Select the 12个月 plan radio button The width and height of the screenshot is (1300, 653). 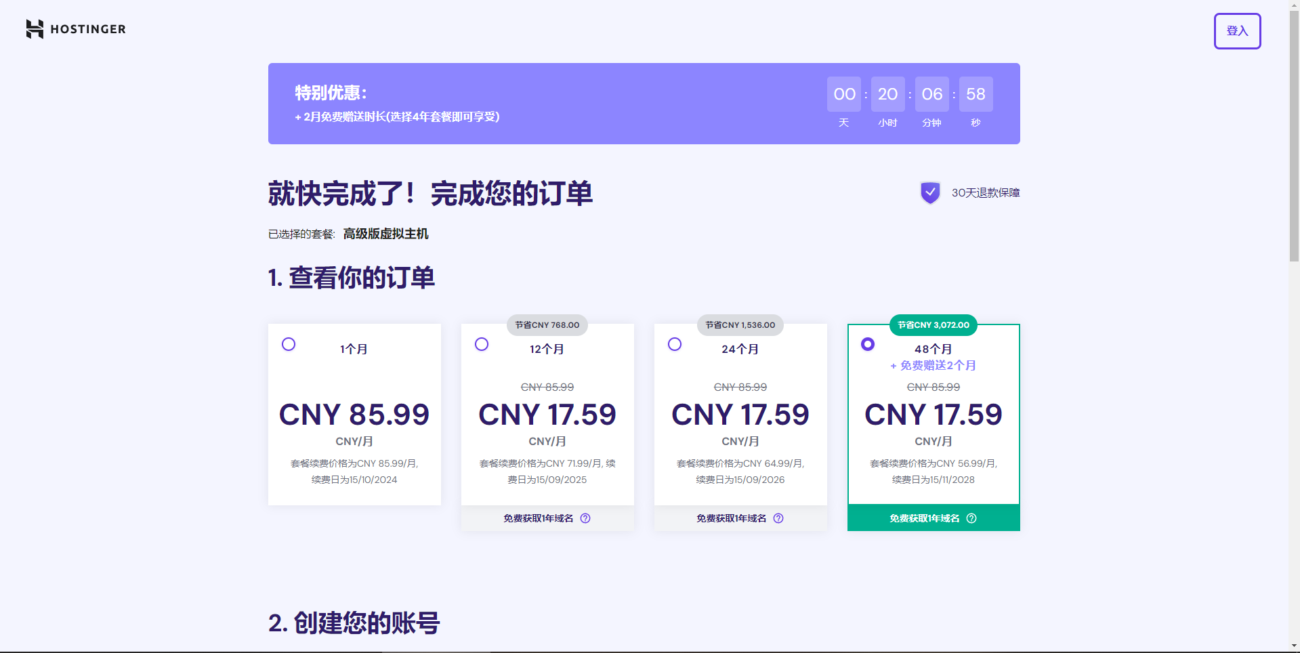tap(481, 344)
